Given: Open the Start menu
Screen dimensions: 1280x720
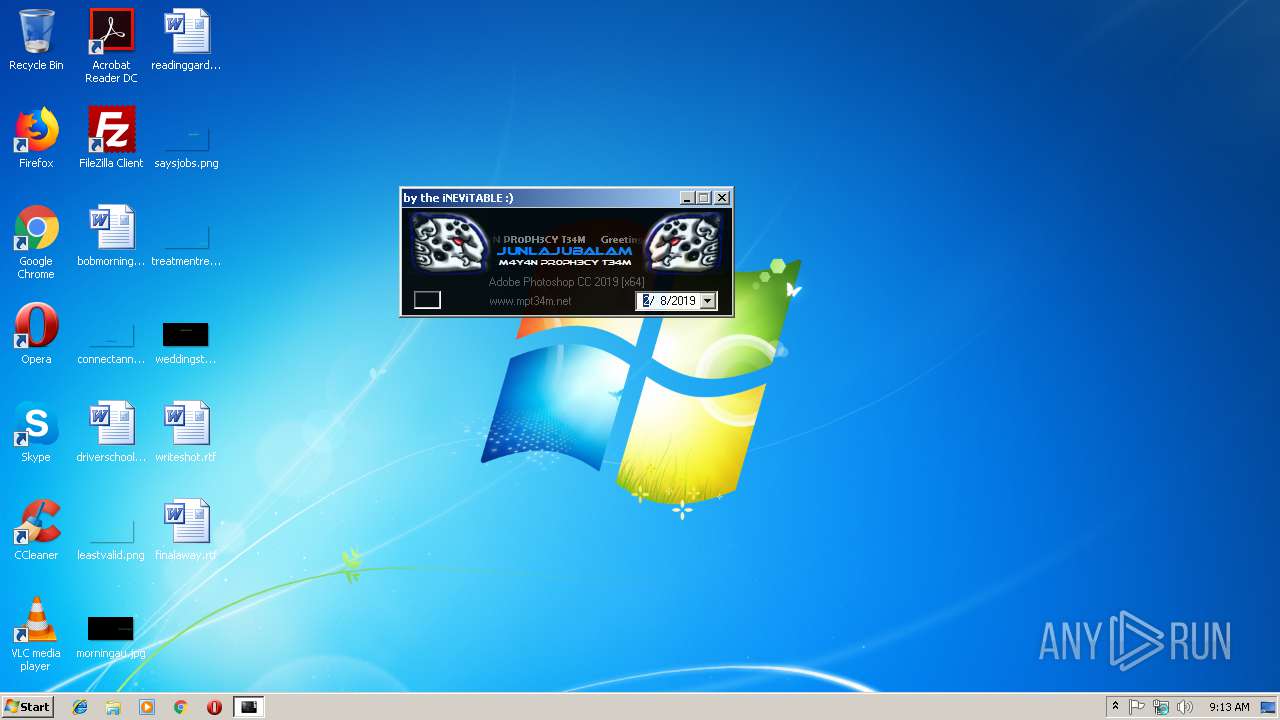Looking at the screenshot, I should pos(29,707).
